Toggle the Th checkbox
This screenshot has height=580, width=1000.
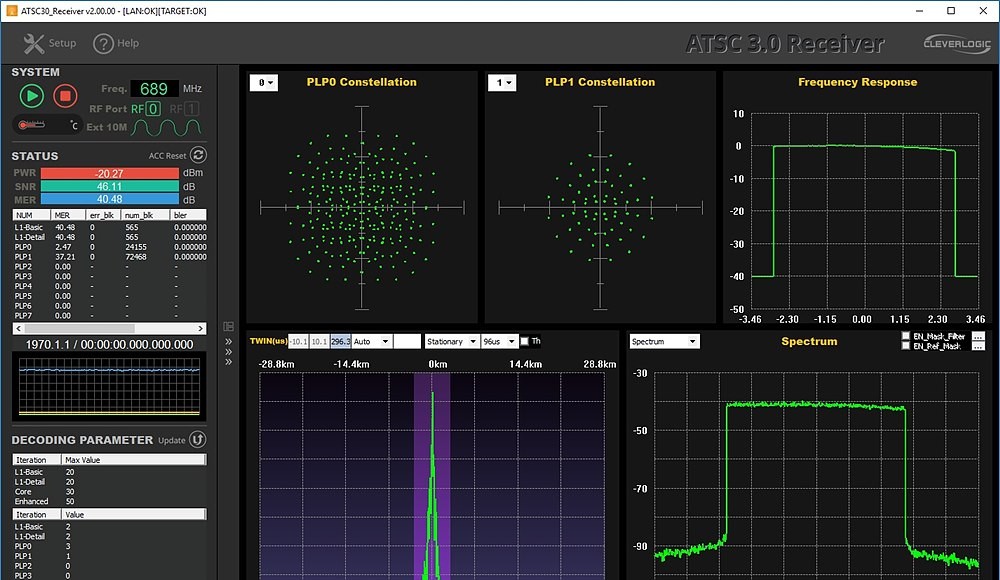[524, 342]
